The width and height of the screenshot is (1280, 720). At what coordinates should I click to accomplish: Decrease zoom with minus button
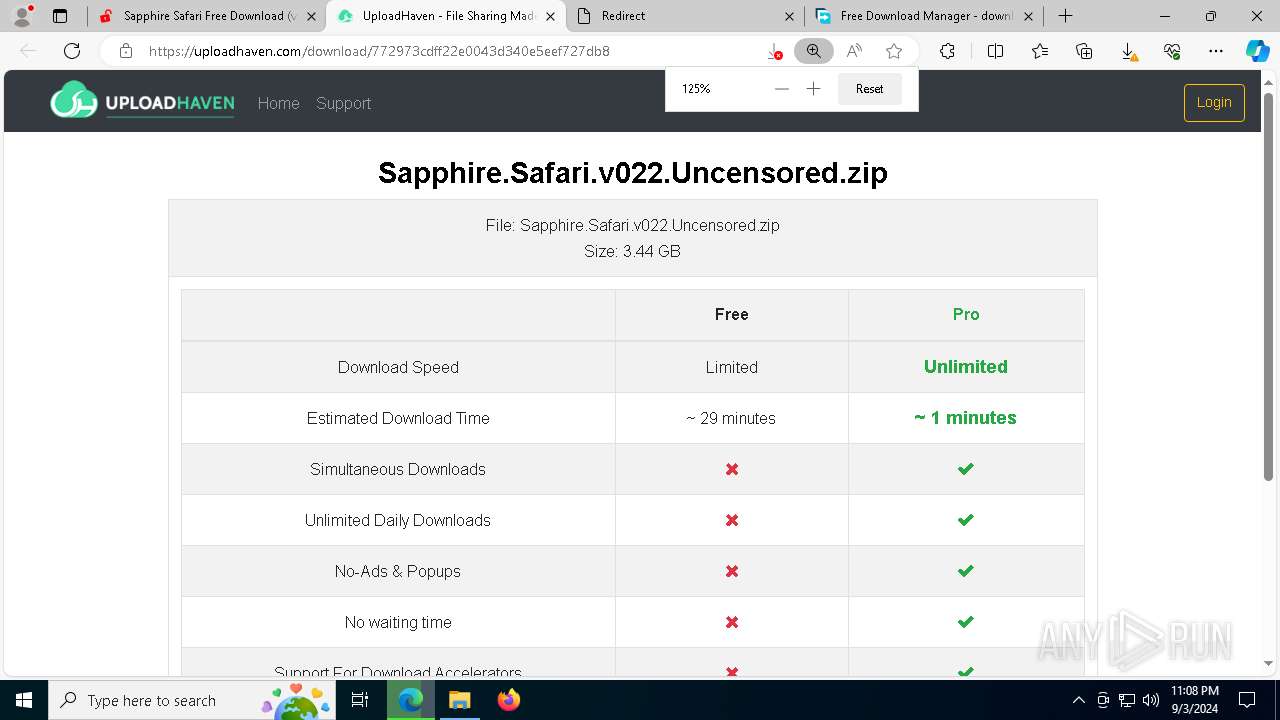pyautogui.click(x=782, y=89)
